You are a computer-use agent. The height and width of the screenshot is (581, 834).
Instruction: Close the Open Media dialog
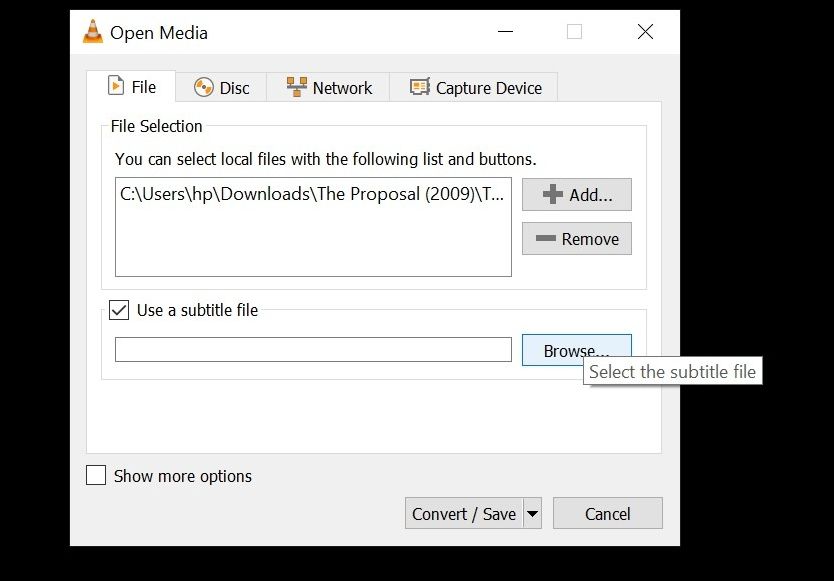click(645, 32)
